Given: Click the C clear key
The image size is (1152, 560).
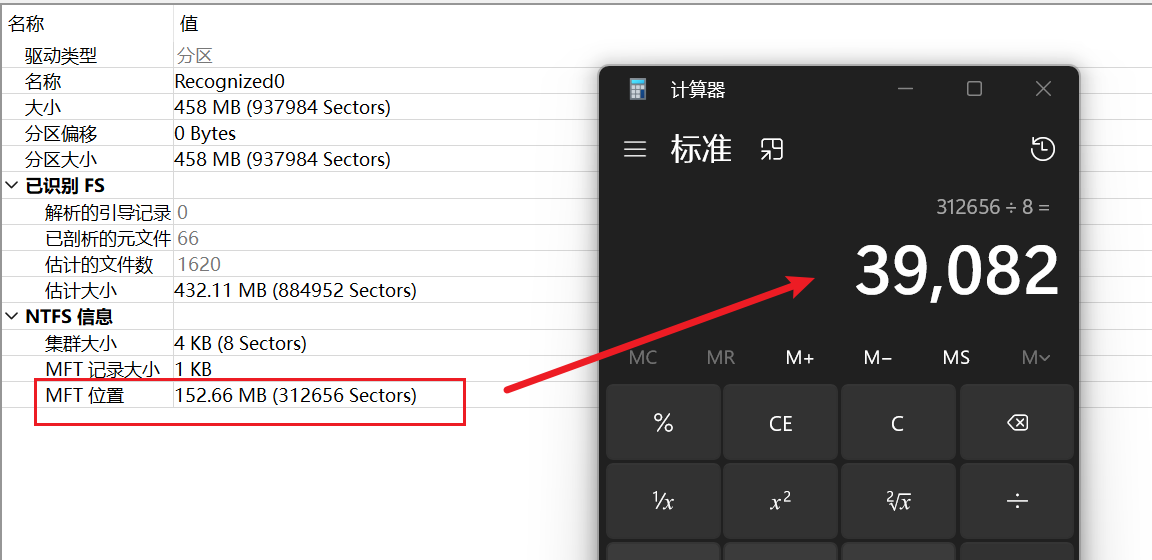Looking at the screenshot, I should (898, 423).
